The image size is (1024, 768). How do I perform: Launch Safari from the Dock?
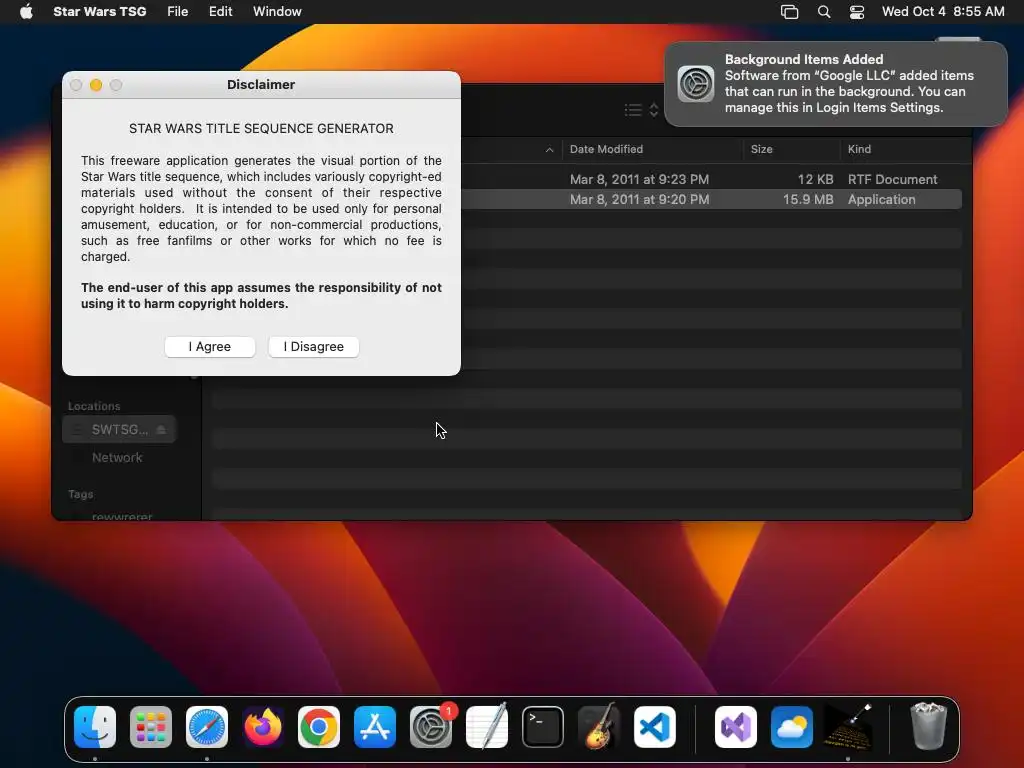pos(207,727)
